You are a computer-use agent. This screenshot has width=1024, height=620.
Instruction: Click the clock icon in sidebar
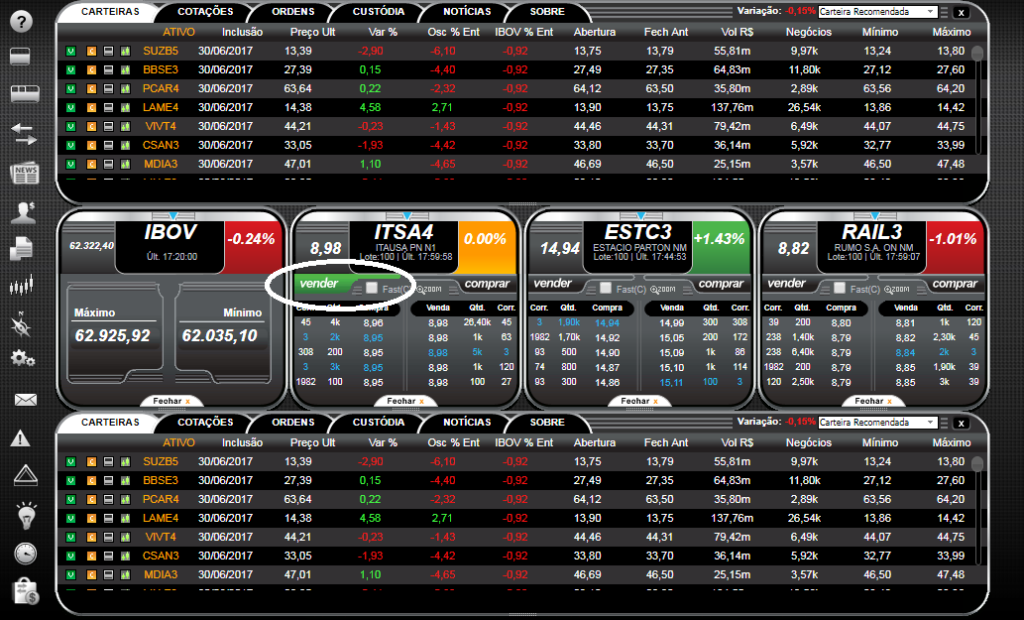click(24, 553)
